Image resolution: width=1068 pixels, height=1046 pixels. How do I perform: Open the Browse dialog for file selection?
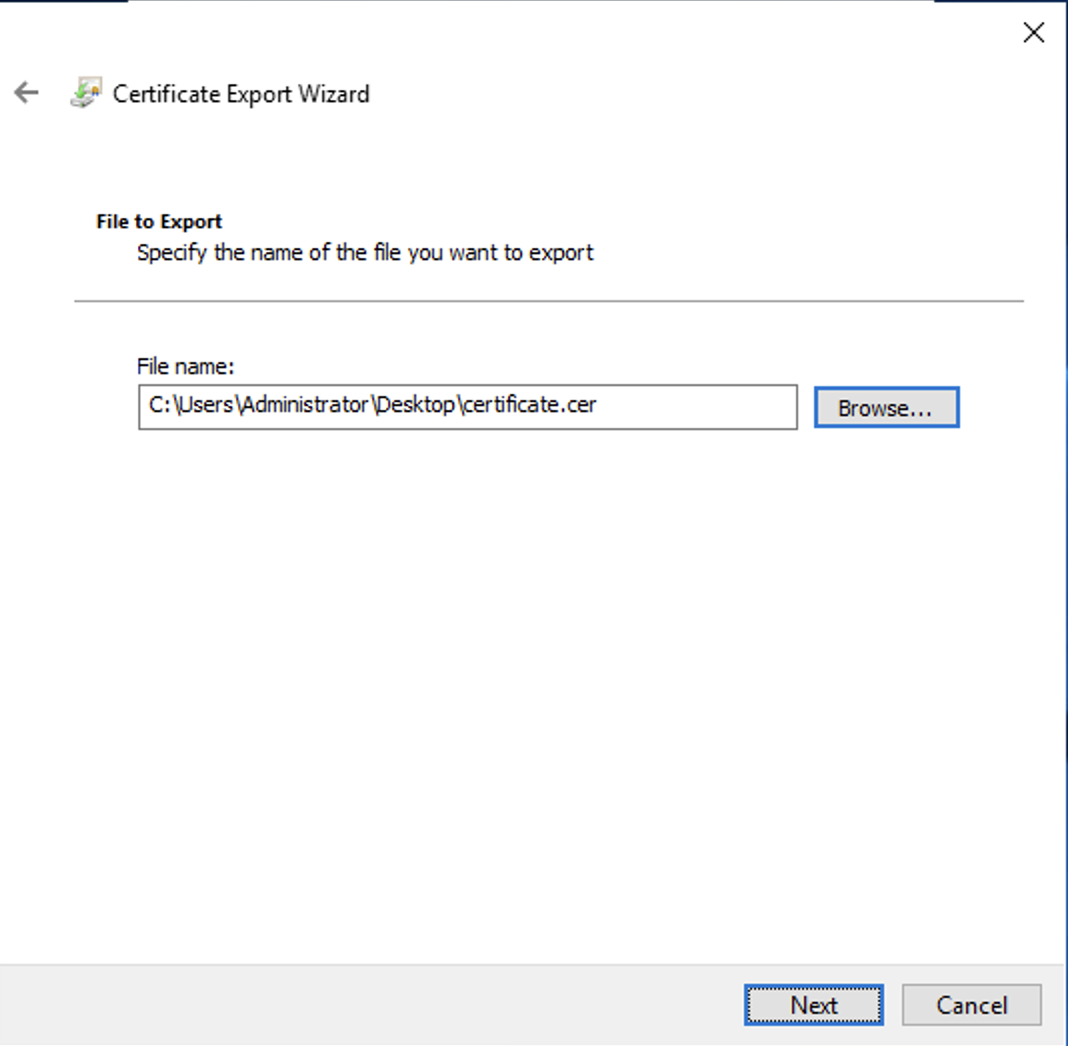(886, 407)
